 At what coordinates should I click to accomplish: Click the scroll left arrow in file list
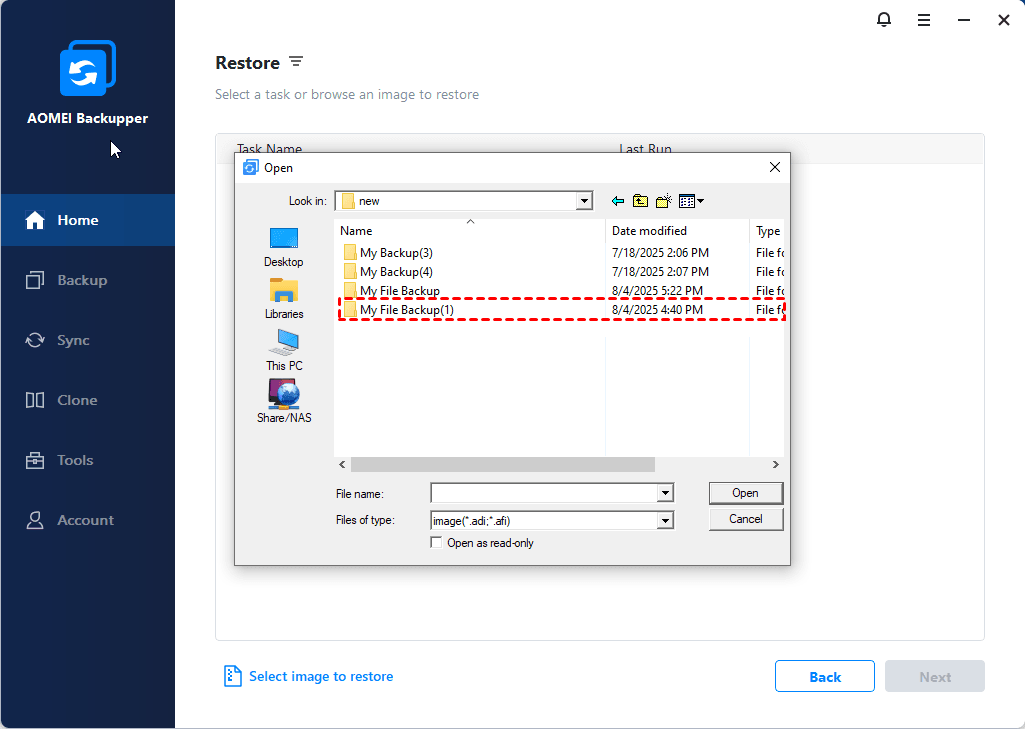[x=343, y=464]
